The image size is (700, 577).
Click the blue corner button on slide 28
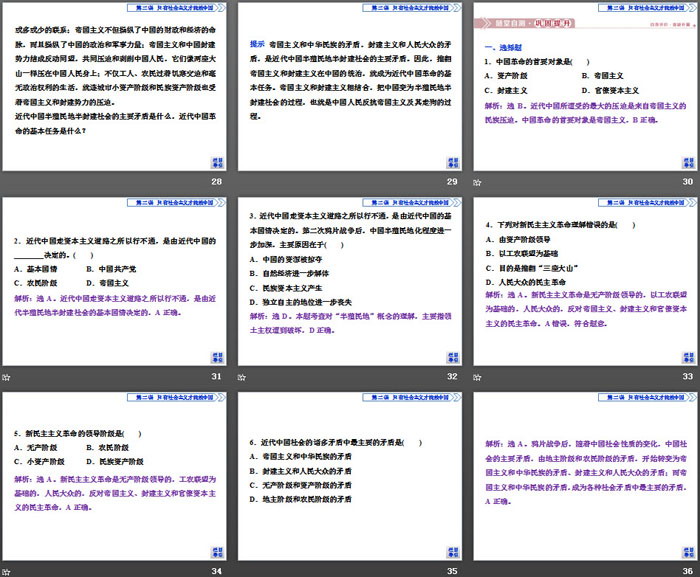(x=217, y=162)
